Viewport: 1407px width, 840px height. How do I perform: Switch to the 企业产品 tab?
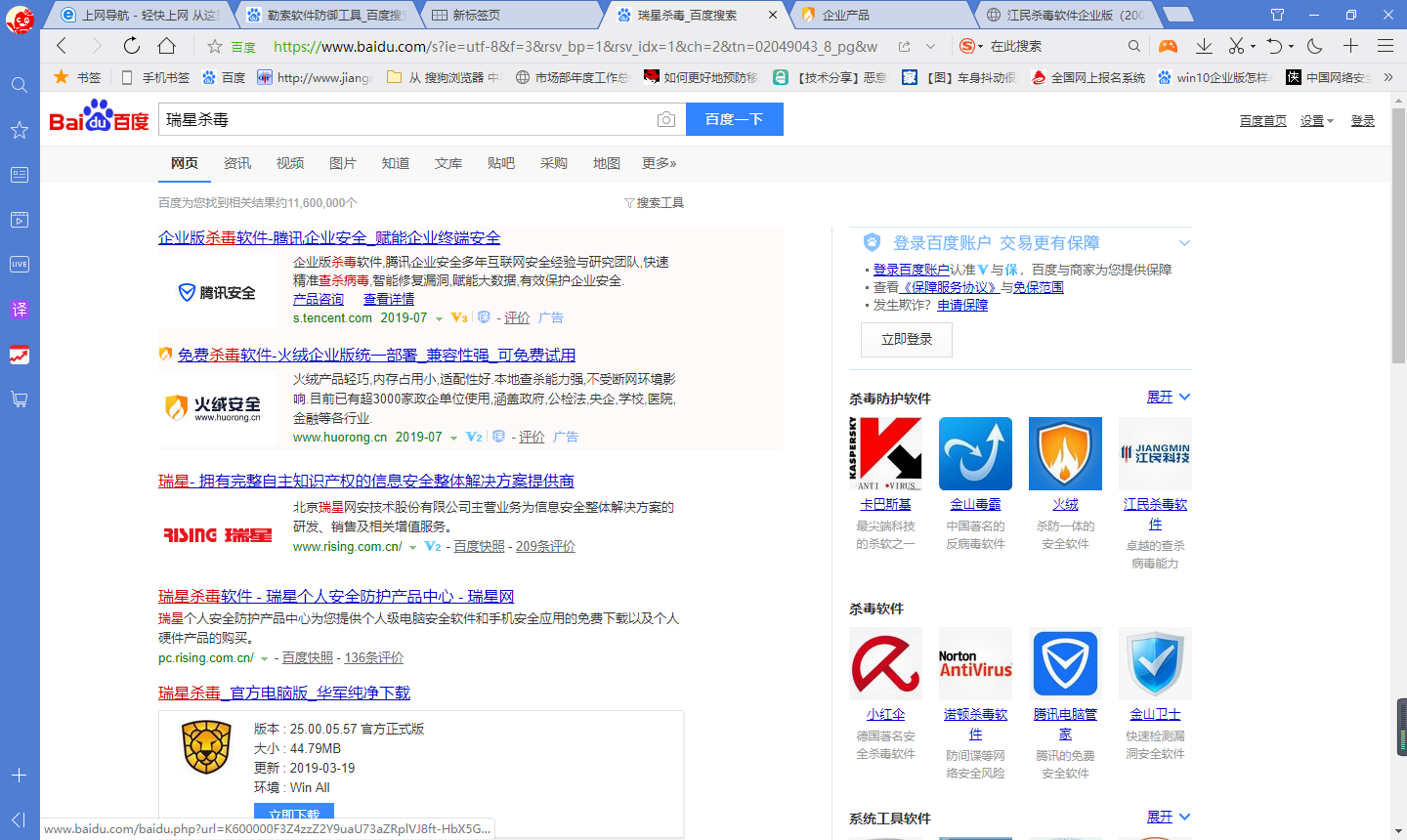tap(881, 15)
